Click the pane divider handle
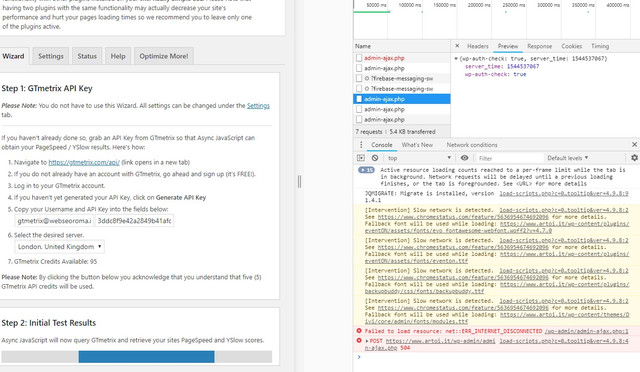Image resolution: width=640 pixels, height=372 pixels. (299, 182)
